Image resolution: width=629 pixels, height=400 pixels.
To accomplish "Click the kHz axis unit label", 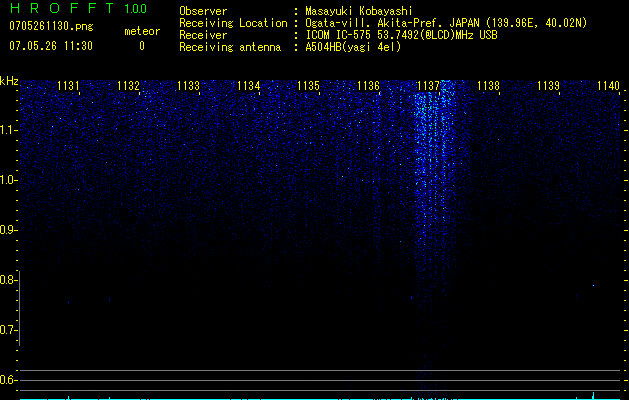I will pyautogui.click(x=9, y=81).
